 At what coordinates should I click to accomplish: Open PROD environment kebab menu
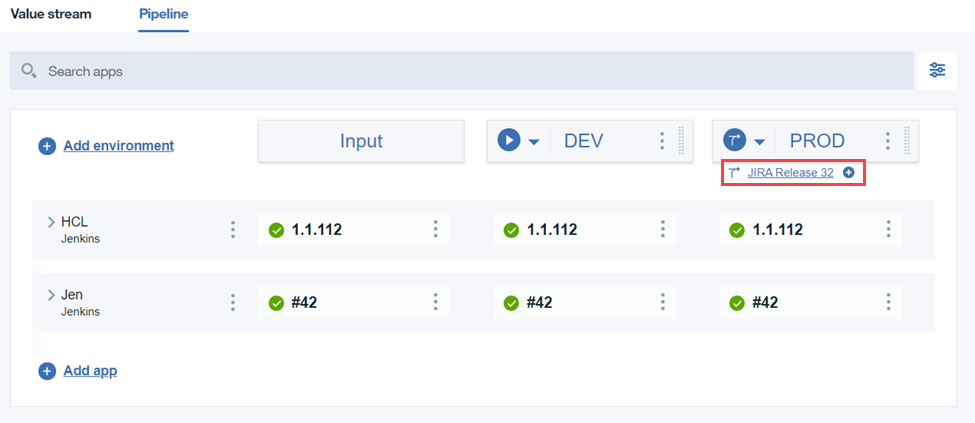[x=888, y=141]
